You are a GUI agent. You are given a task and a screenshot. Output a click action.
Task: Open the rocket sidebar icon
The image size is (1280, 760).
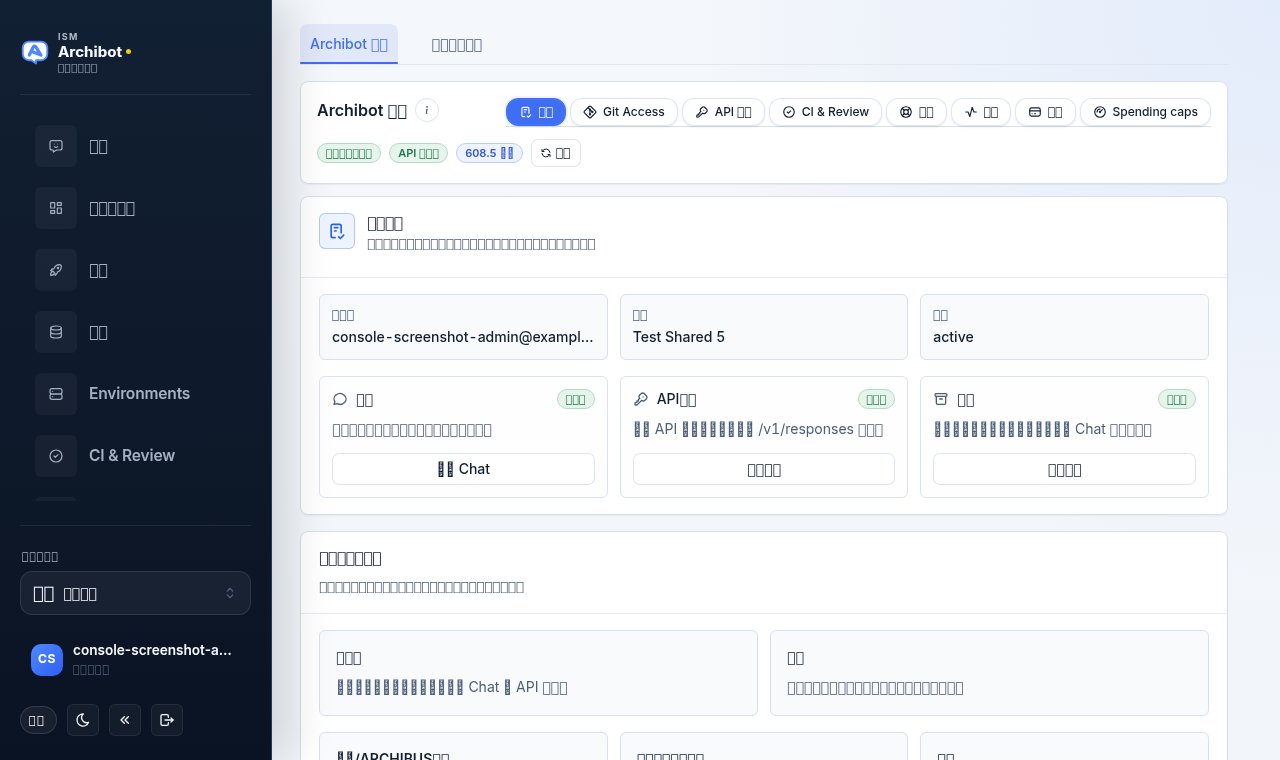pos(56,270)
